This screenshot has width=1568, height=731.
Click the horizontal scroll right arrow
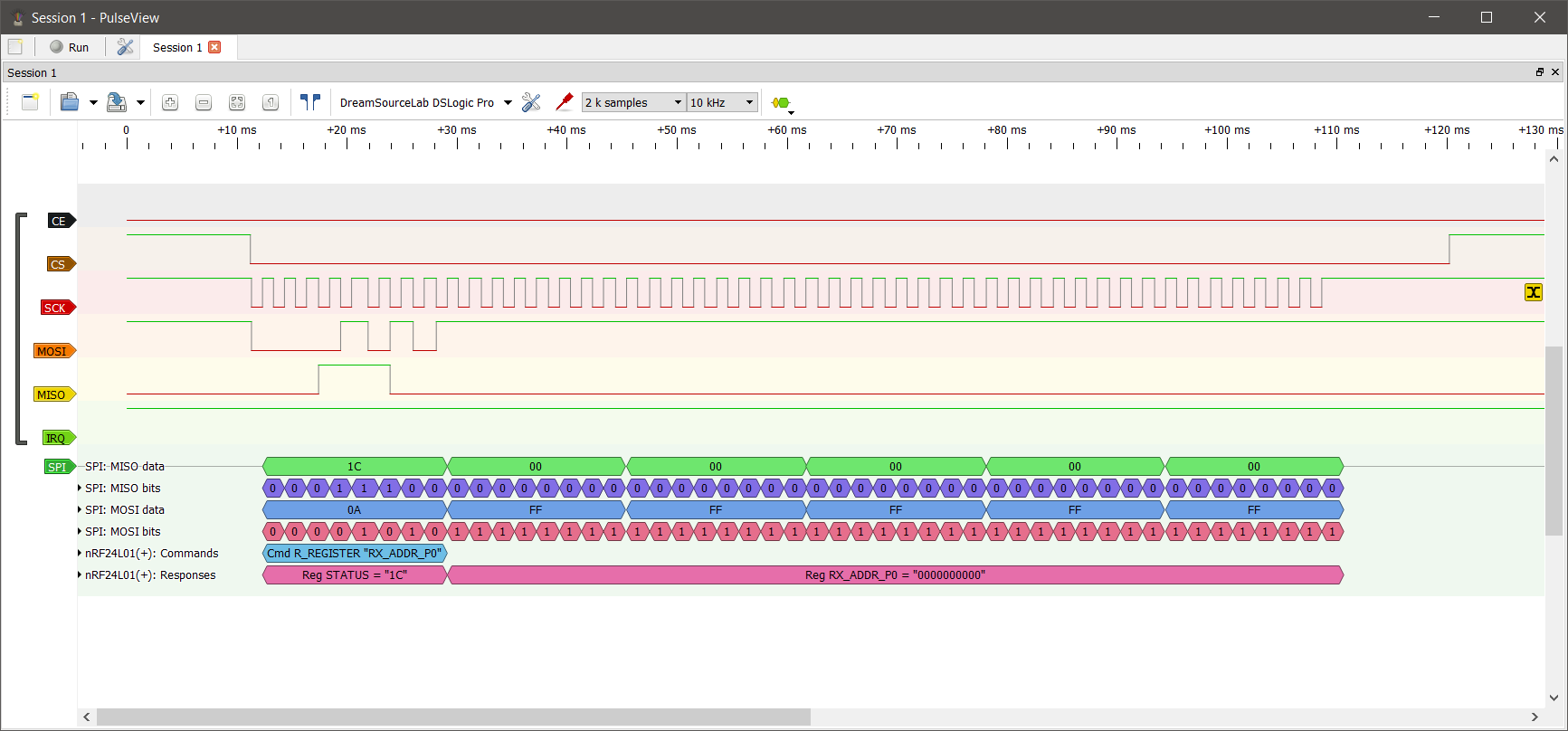click(1535, 717)
